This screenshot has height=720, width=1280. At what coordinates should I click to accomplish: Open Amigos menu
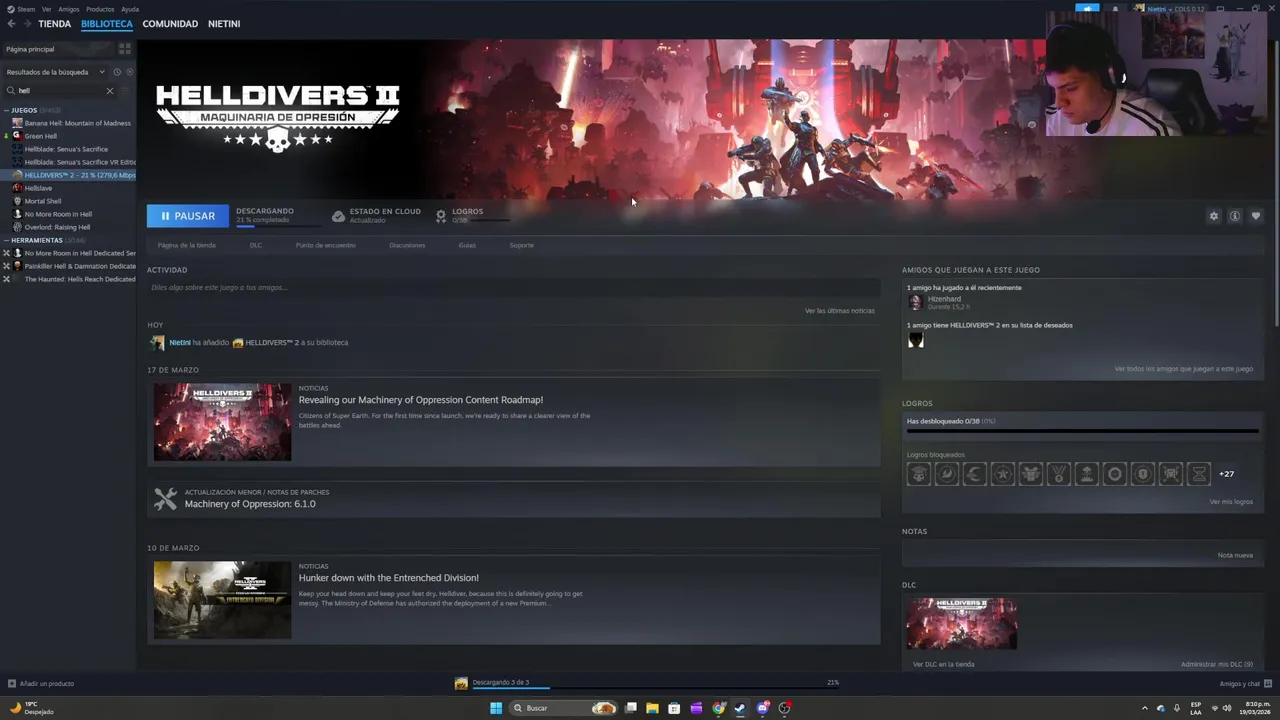coord(68,9)
